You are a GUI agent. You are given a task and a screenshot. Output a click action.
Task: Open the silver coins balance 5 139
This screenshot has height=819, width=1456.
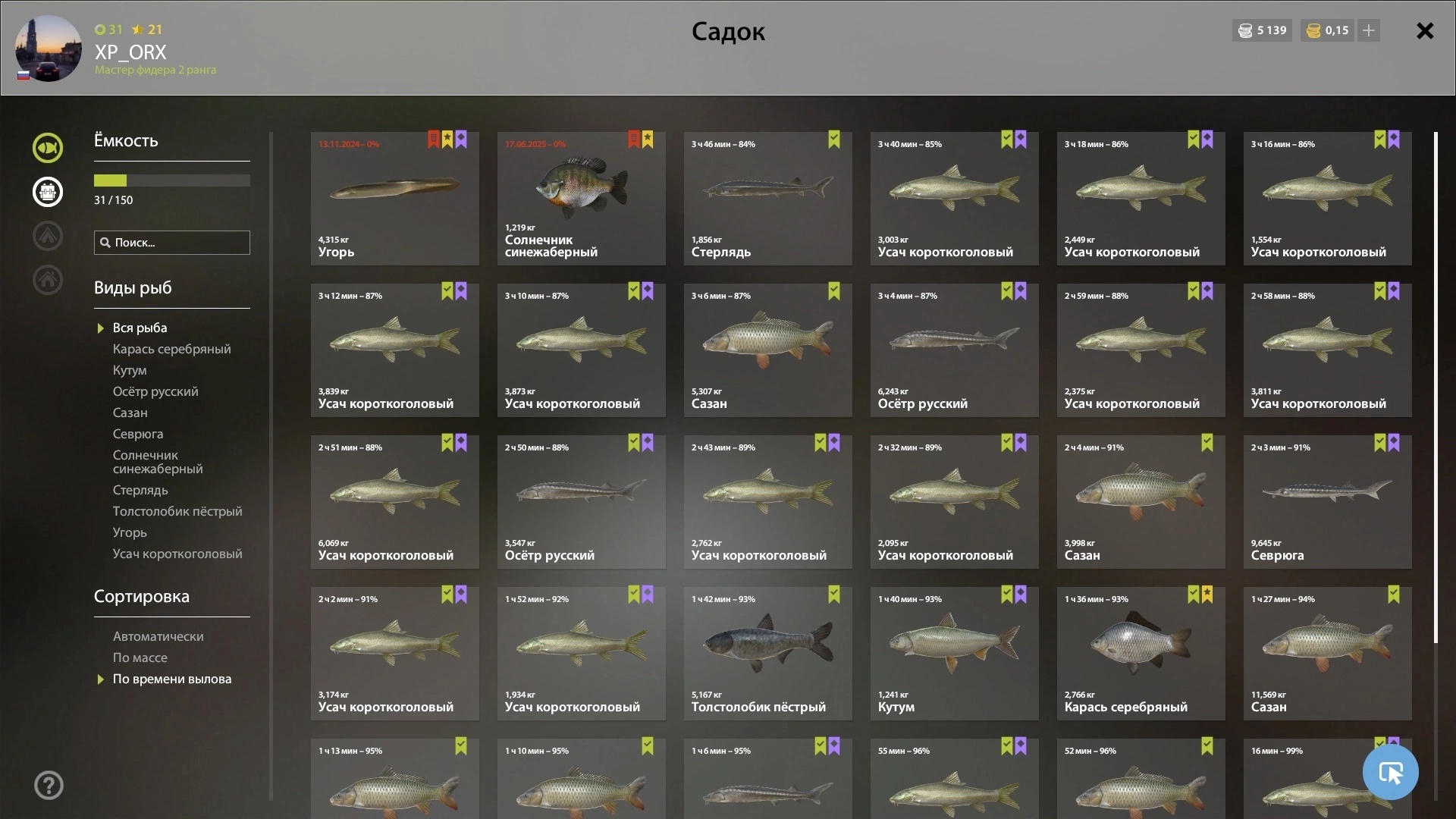tap(1263, 30)
